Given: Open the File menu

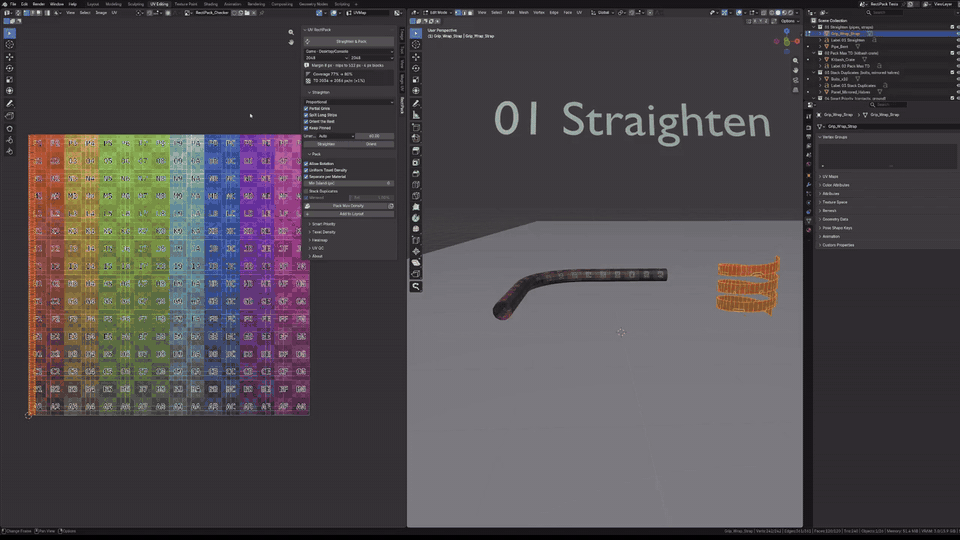Looking at the screenshot, I should click(x=13, y=4).
